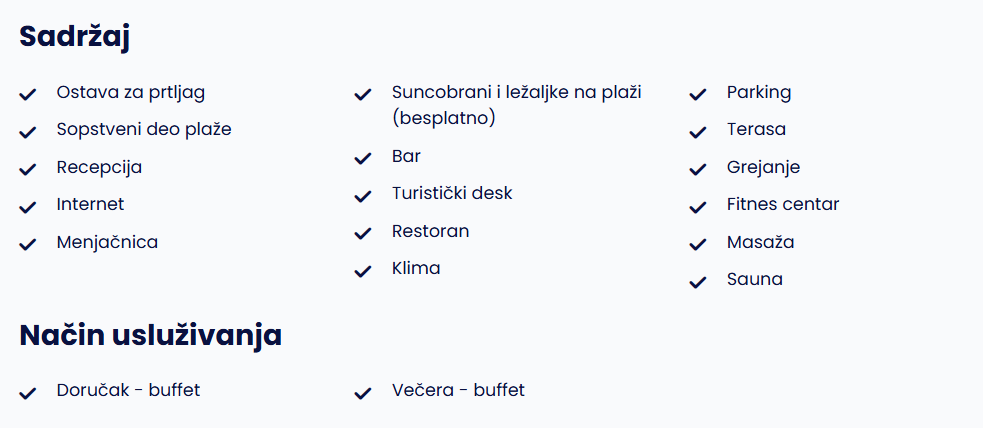Click the Masaža amenity label
Screen dimensions: 983x428
pos(760,242)
